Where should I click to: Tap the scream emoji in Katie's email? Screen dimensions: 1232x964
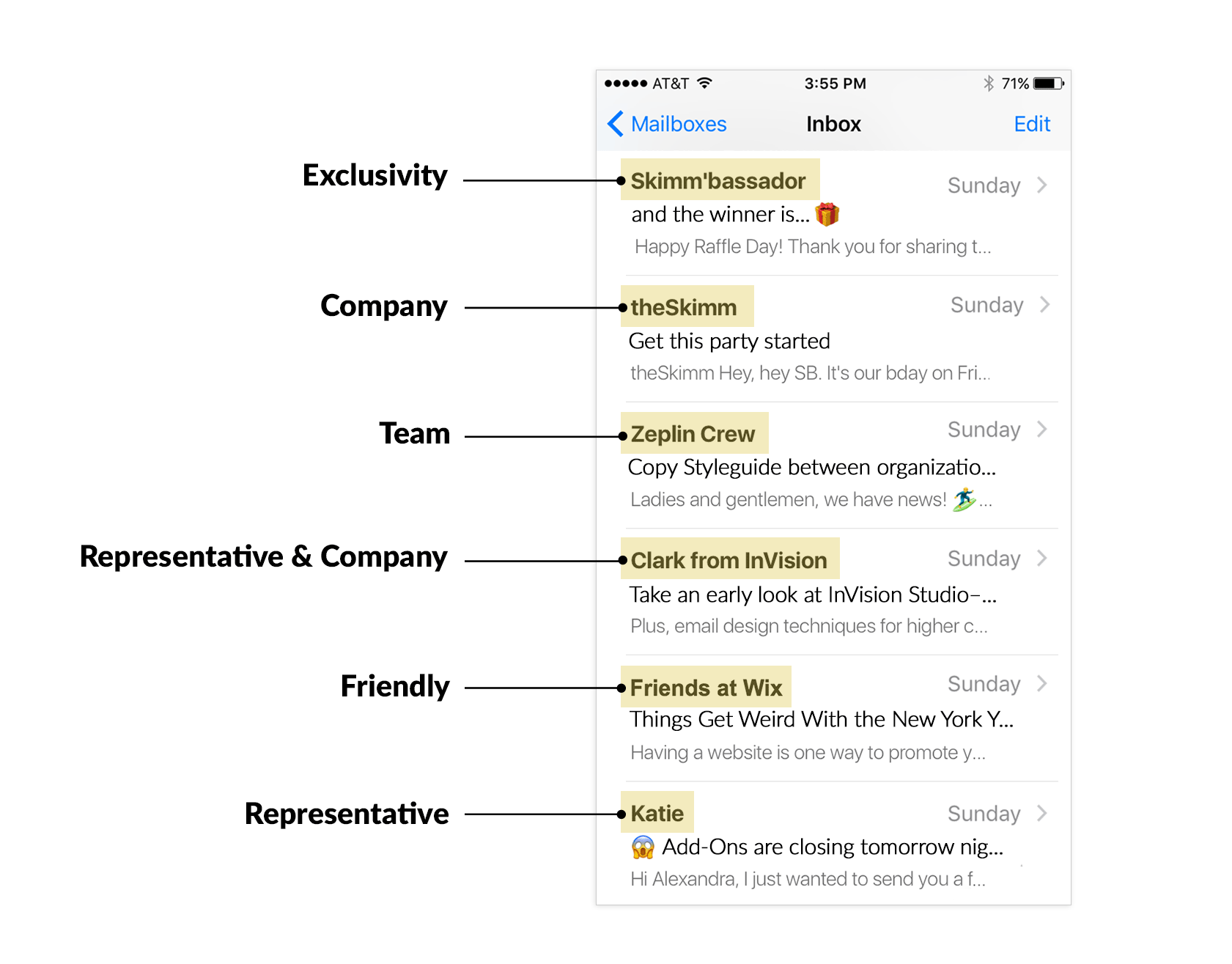[x=643, y=847]
